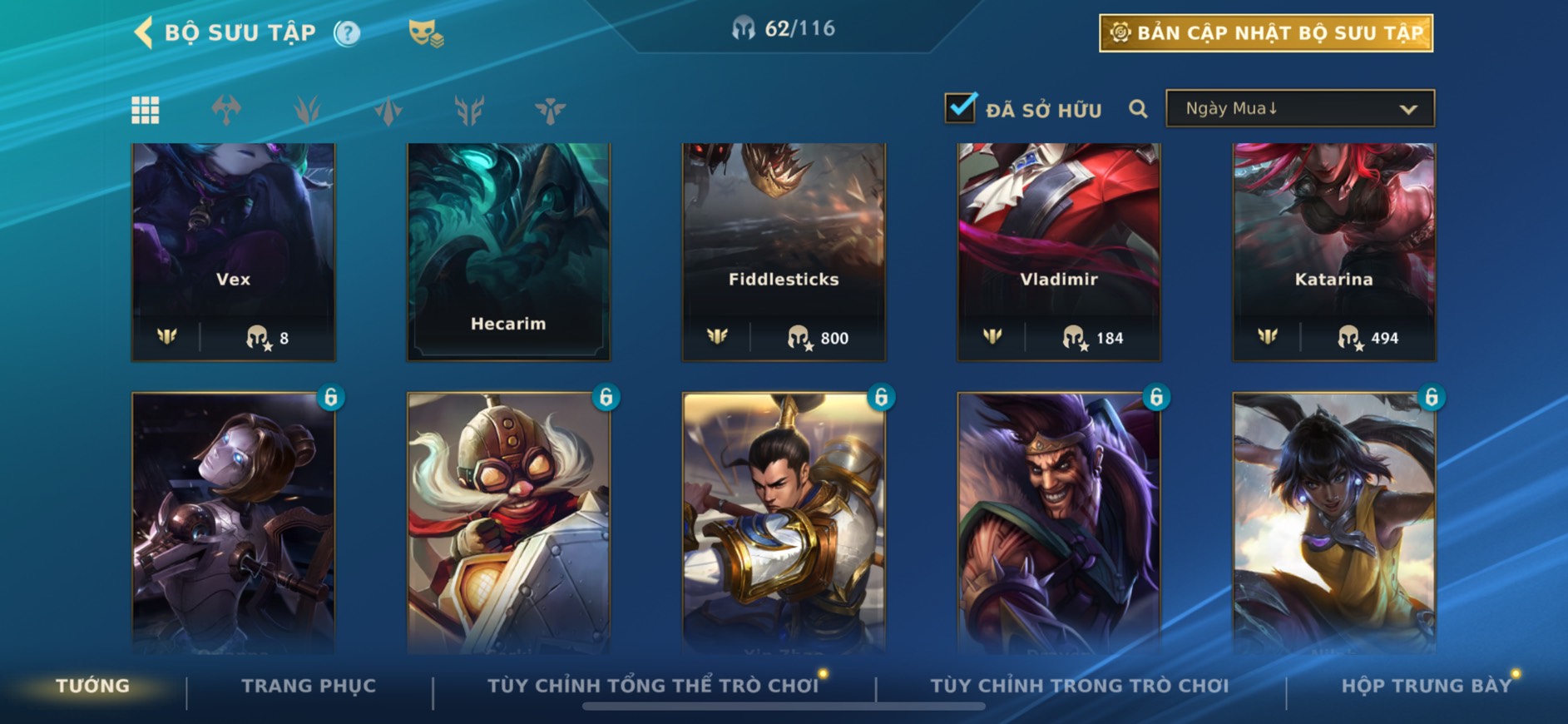Filter by the first role icon after the grid
1568x724 pixels.
click(226, 110)
